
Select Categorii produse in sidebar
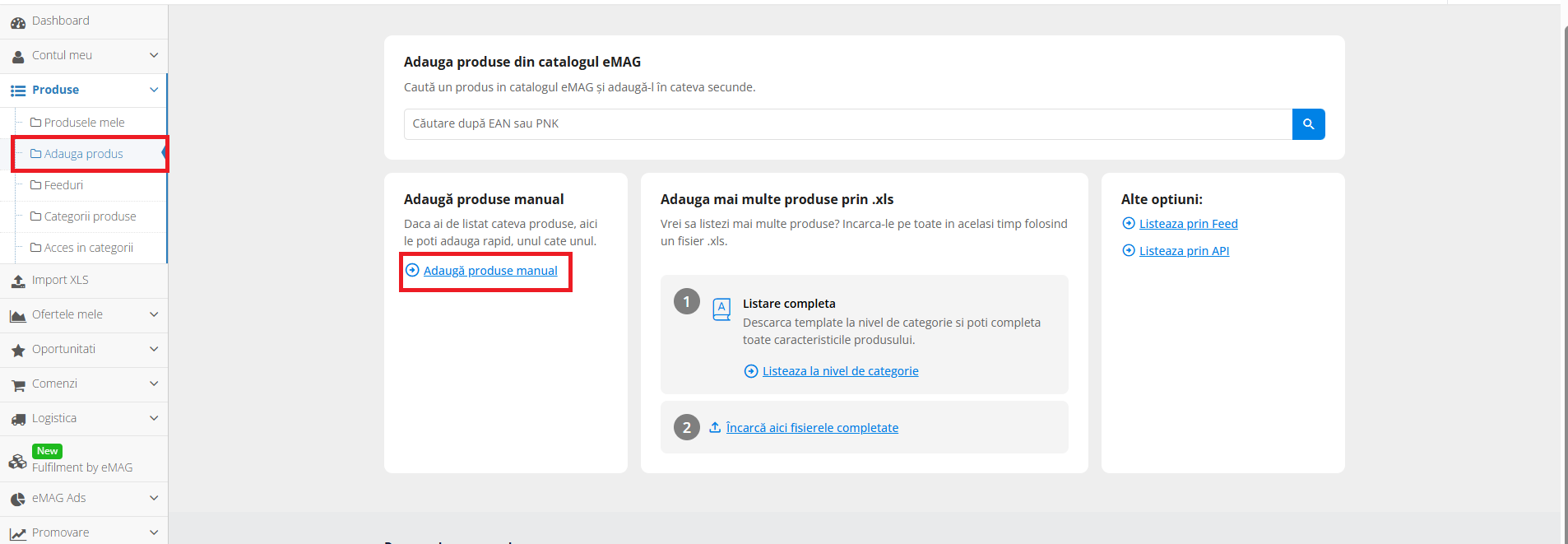point(90,216)
